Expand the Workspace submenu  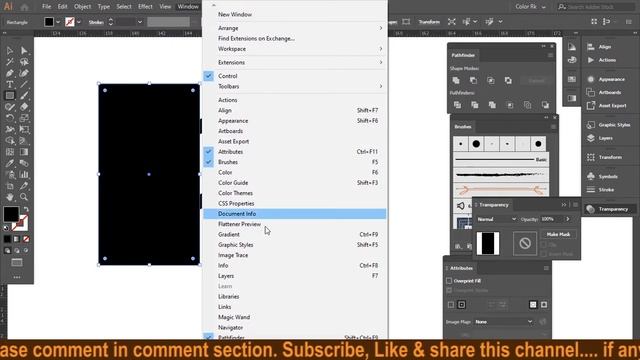coord(295,49)
